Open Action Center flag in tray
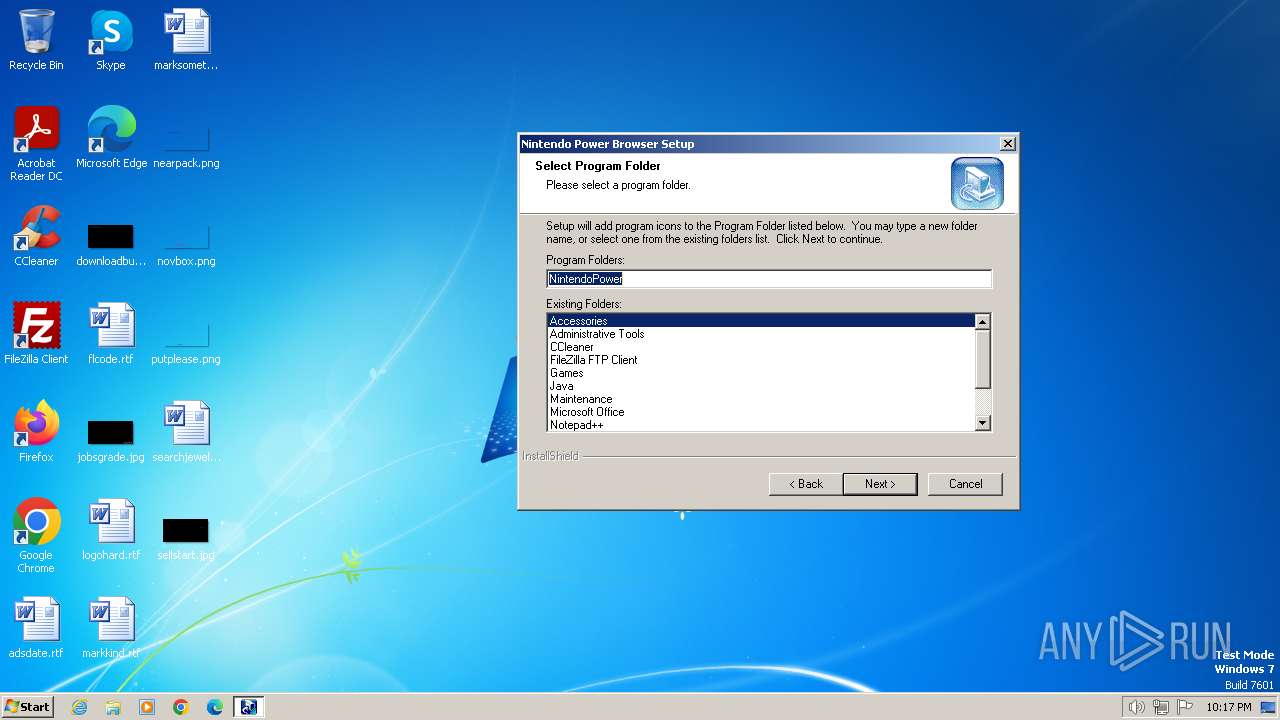1280x720 pixels. click(x=1186, y=707)
